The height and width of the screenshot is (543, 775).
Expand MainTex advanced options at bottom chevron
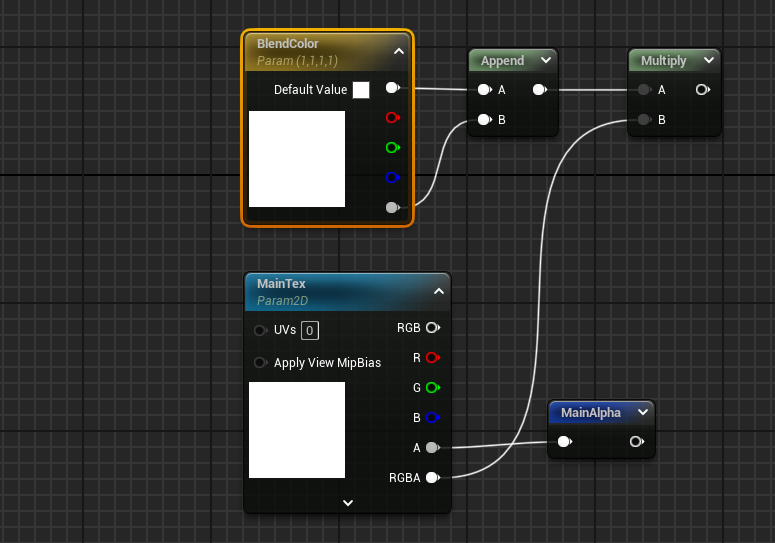tap(347, 502)
